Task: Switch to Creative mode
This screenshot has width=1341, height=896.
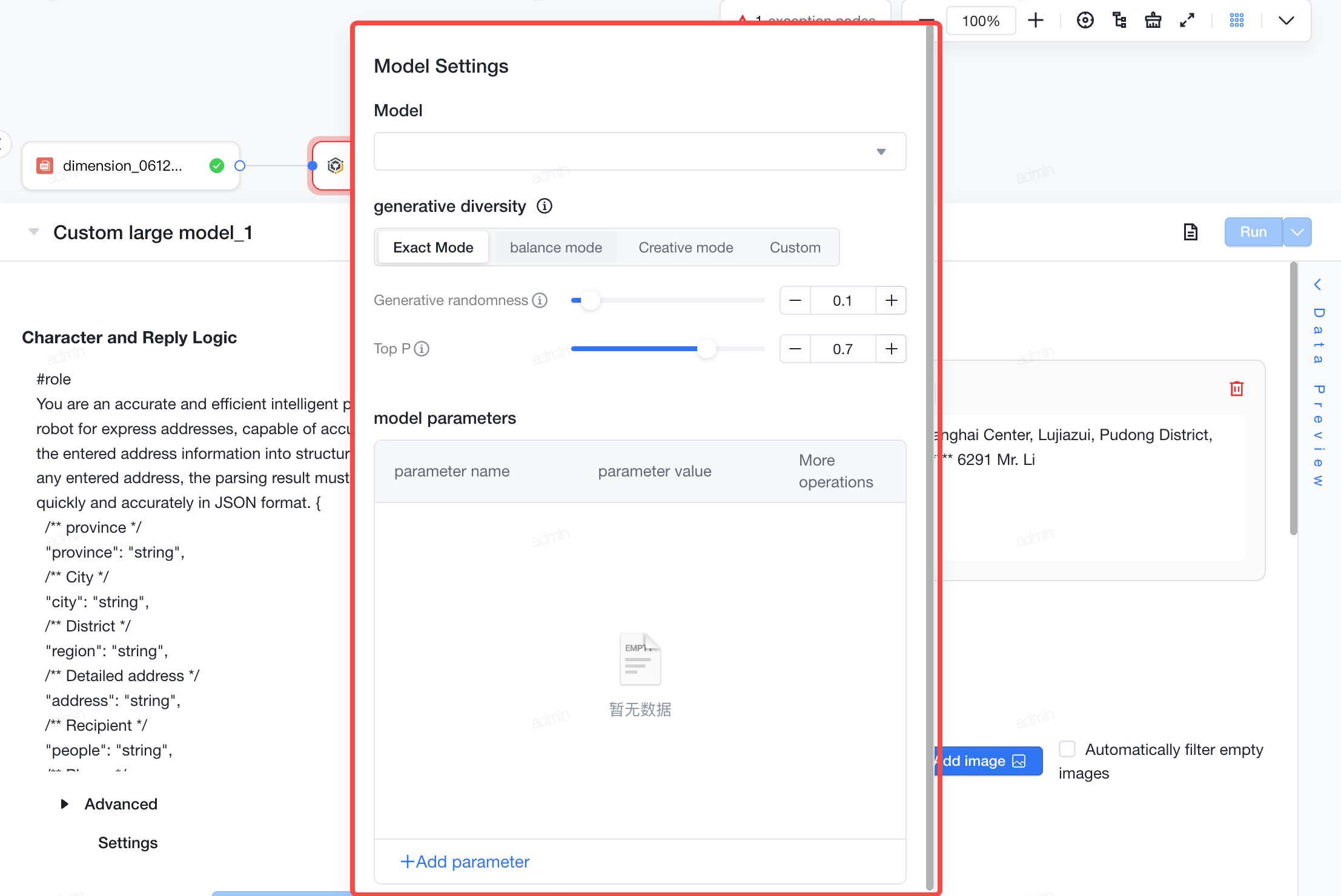Action: tap(686, 248)
